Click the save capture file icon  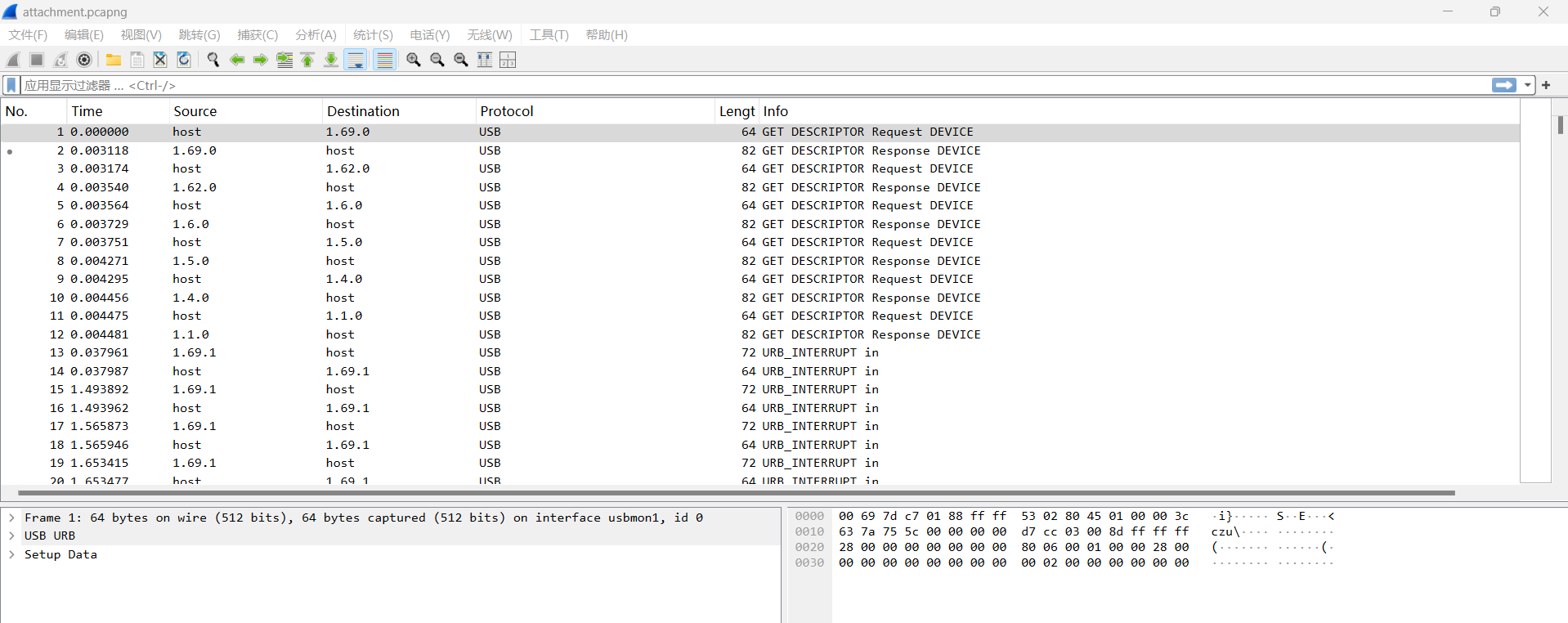(x=137, y=60)
